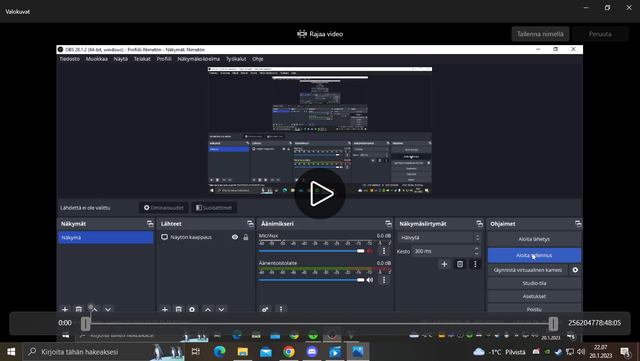Delete scene with Näkymät trash icon
Image resolution: width=640 pixels, height=361 pixels.
pyautogui.click(x=79, y=309)
